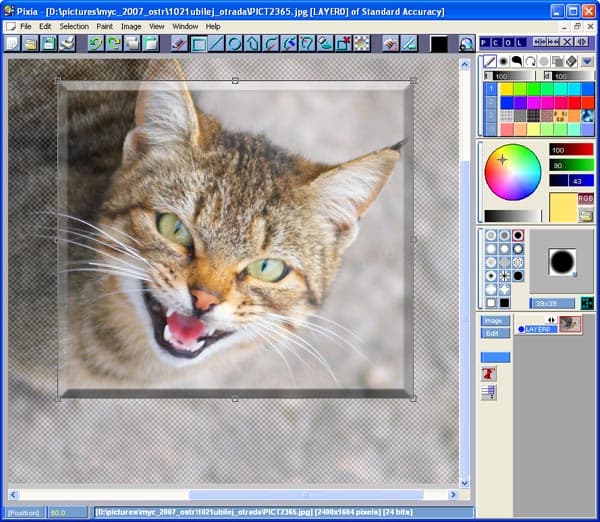The image size is (600, 522).
Task: Toggle the RGB color mode button
Action: click(x=585, y=198)
